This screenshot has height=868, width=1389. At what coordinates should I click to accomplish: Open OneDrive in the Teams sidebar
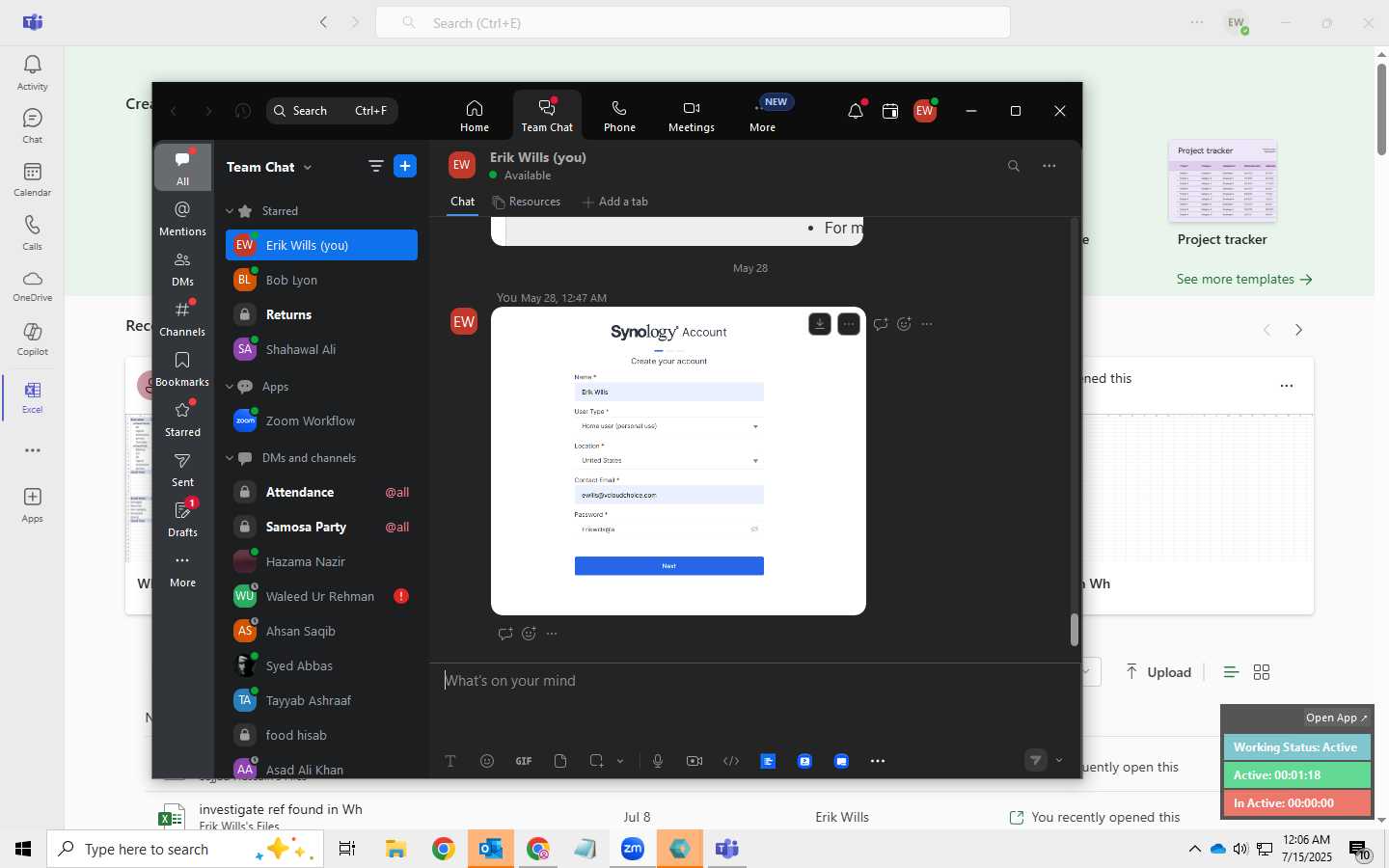coord(32,286)
